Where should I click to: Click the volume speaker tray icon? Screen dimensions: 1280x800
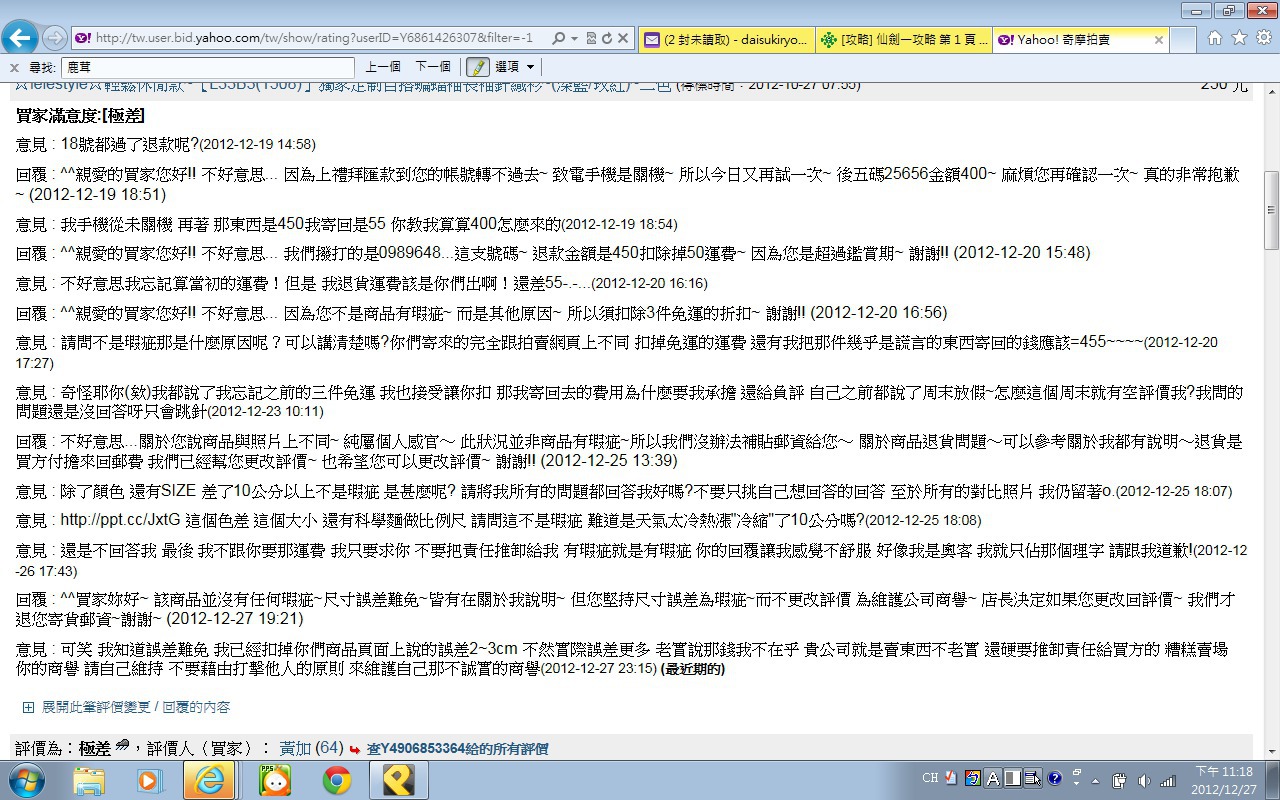click(x=1143, y=780)
